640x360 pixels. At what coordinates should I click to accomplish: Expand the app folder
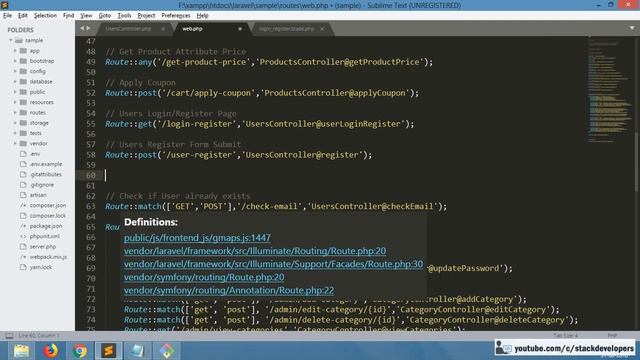coord(15,51)
